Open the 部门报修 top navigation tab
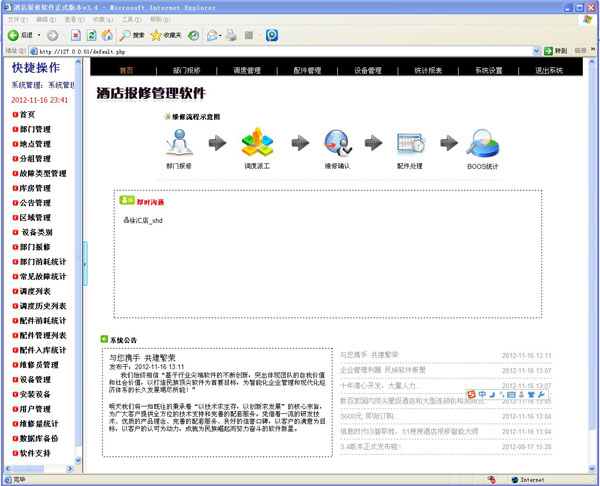 (186, 70)
